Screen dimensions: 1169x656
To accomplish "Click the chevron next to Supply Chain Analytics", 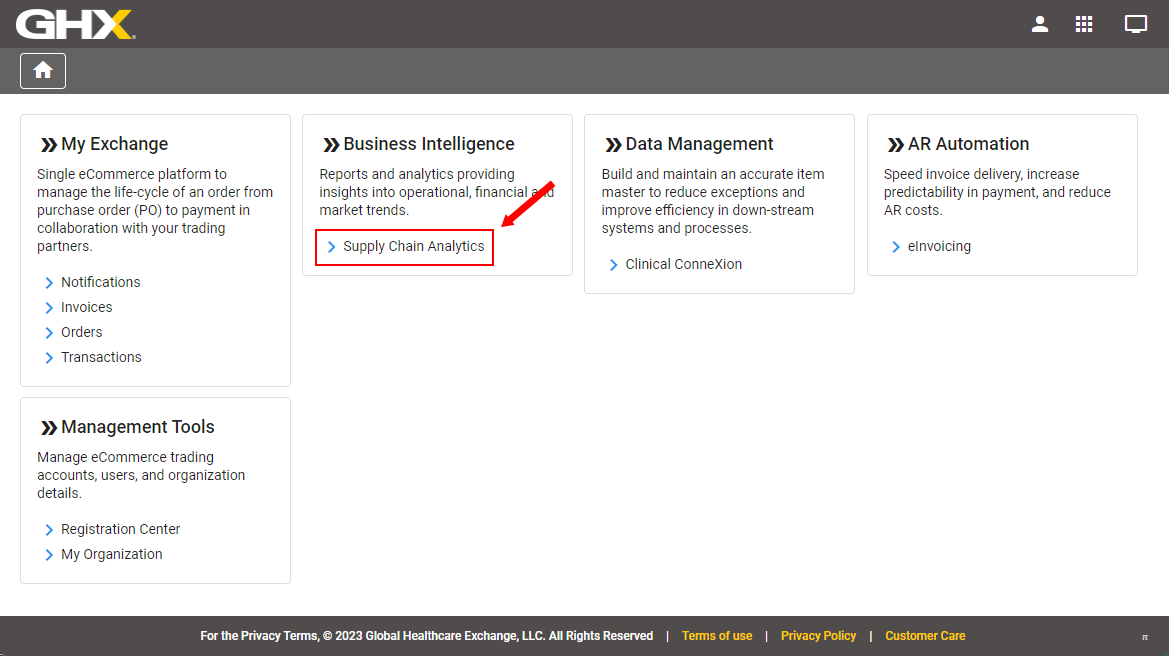I will tap(332, 247).
